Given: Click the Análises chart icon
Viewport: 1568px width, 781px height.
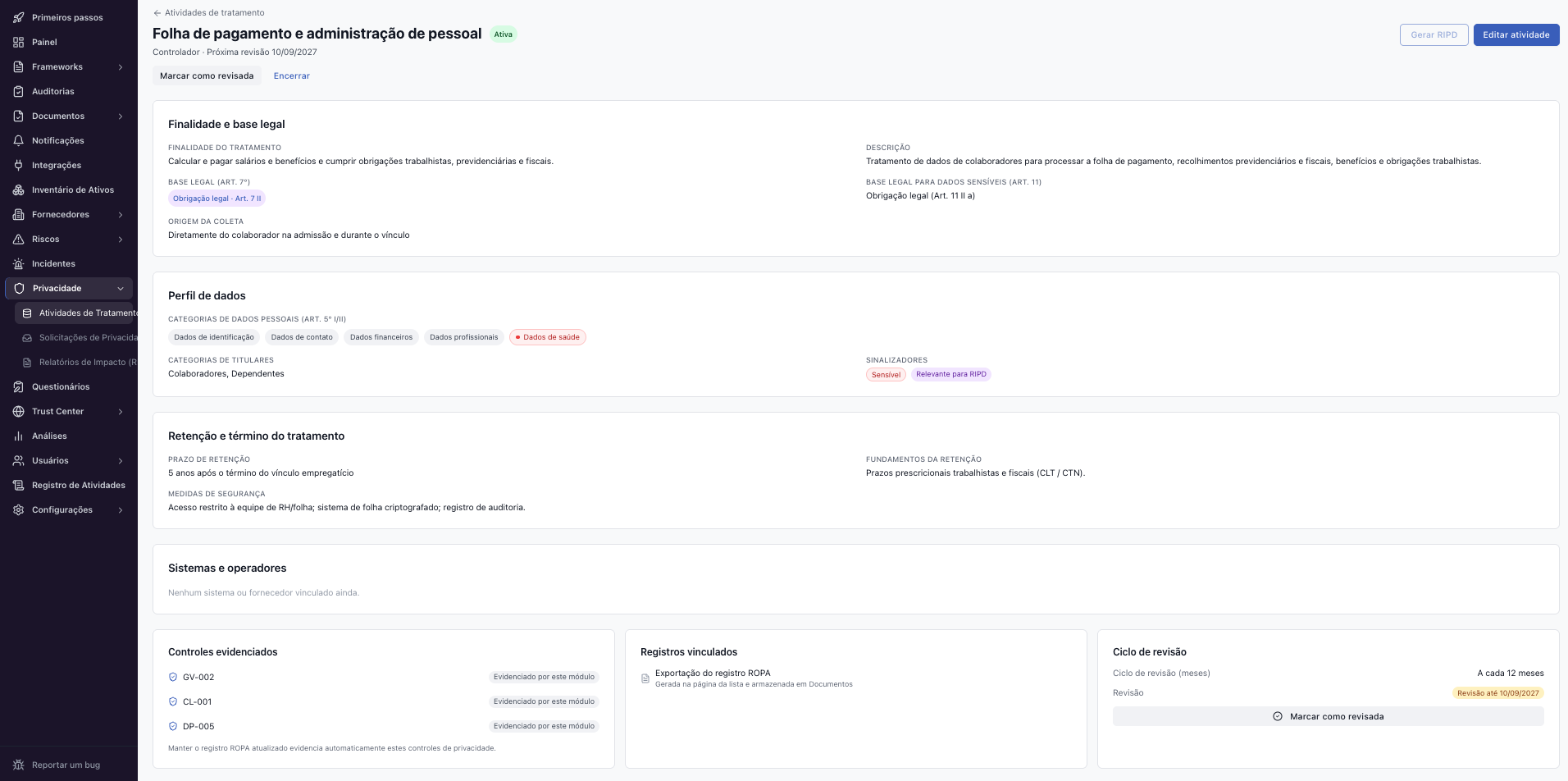Looking at the screenshot, I should (x=19, y=436).
